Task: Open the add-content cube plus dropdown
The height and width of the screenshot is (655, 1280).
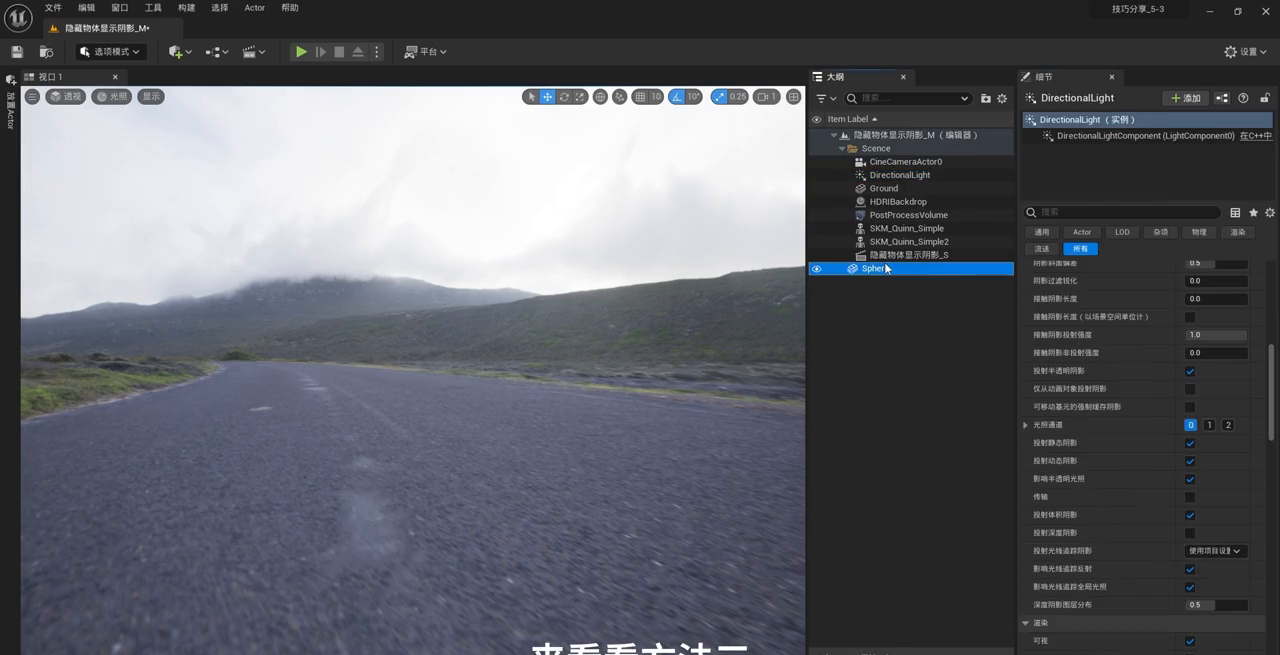Action: 180,52
